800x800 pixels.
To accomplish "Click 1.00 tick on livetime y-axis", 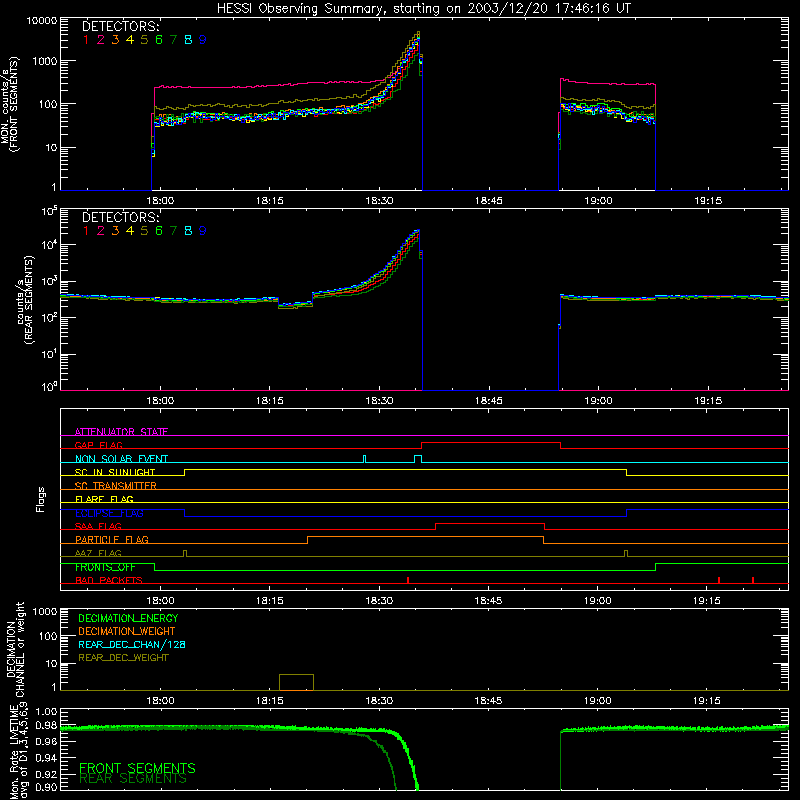I will pyautogui.click(x=46, y=712).
